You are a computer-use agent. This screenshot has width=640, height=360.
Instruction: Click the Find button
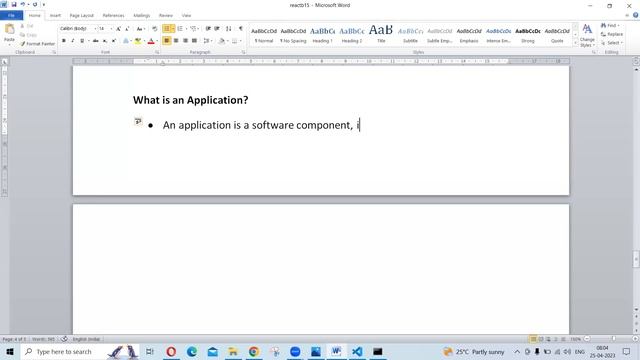(611, 26)
